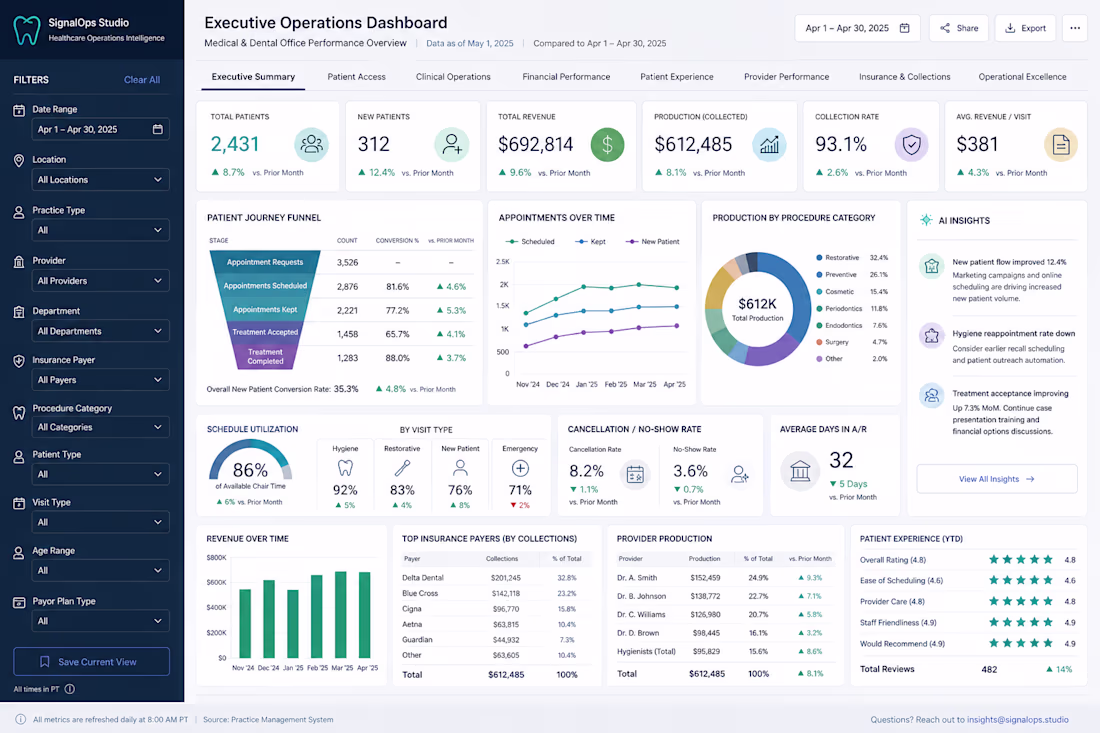
Task: Click the Restorative tool visit type icon
Action: click(x=402, y=468)
